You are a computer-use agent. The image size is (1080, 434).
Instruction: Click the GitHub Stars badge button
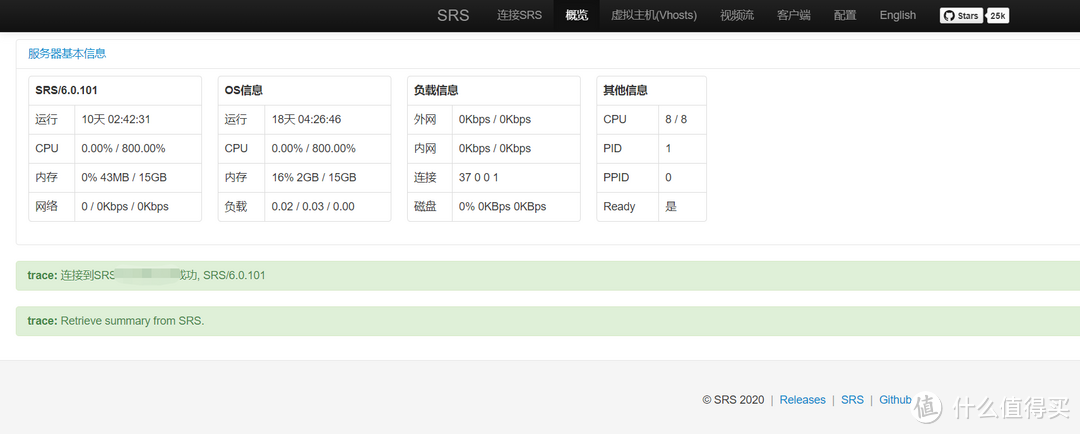point(961,15)
